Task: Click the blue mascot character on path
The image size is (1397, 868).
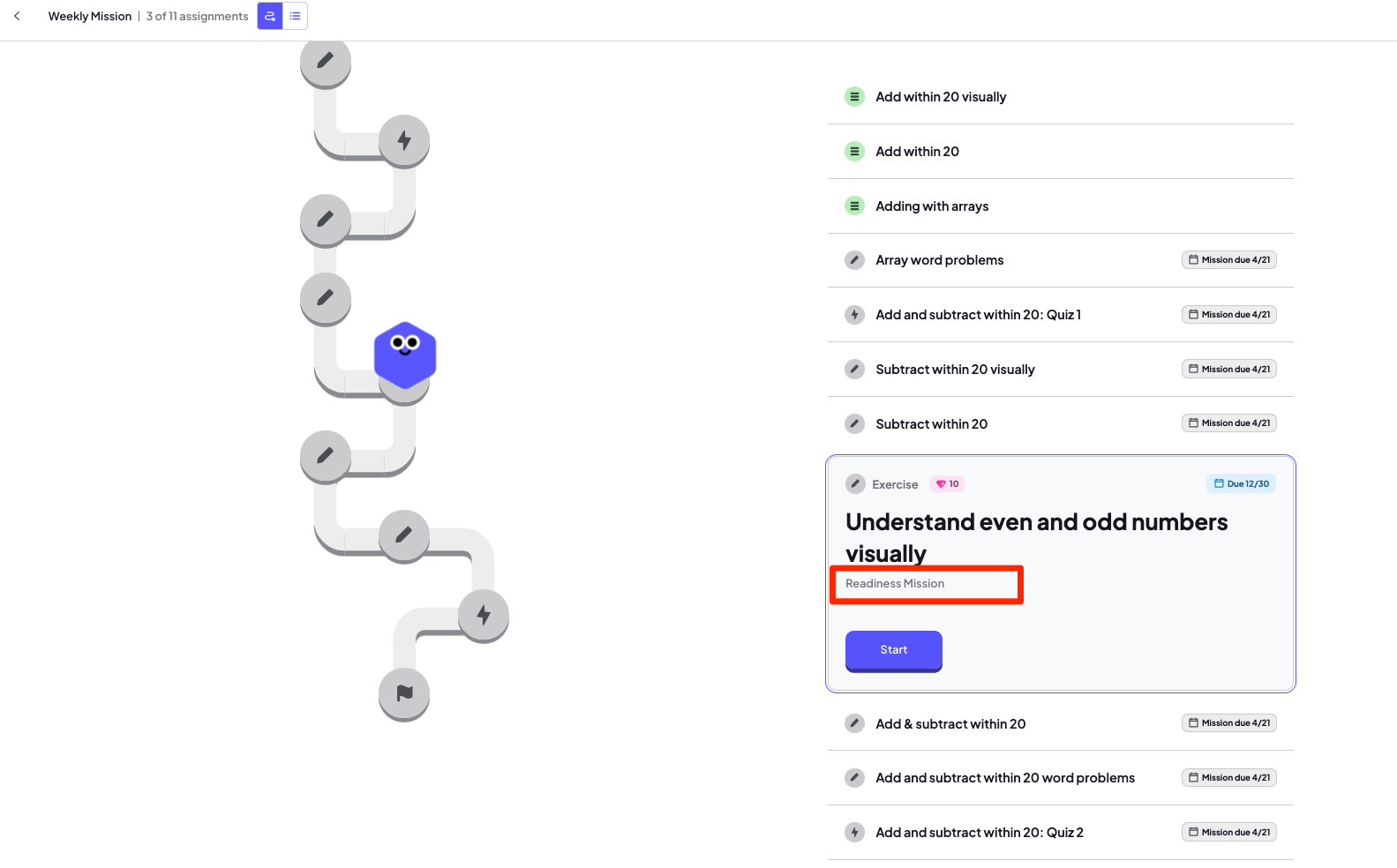Action: [405, 355]
